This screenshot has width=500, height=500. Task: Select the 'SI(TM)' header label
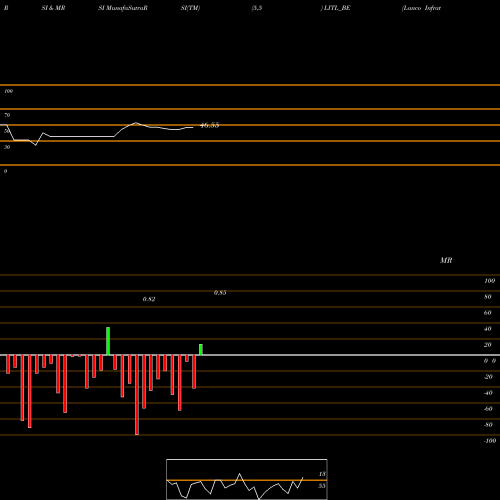click(x=190, y=8)
